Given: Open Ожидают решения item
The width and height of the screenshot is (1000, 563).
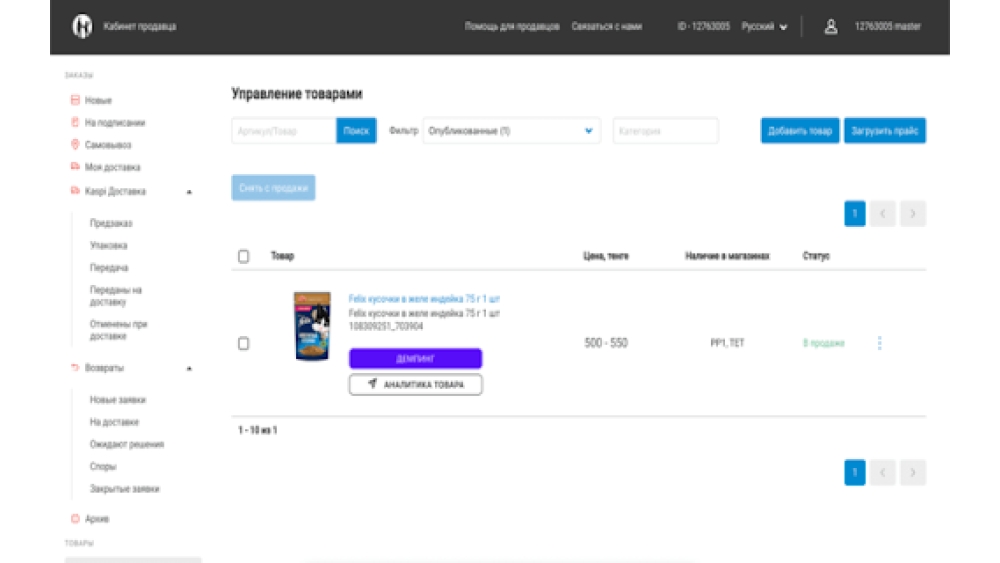Looking at the screenshot, I should (127, 444).
